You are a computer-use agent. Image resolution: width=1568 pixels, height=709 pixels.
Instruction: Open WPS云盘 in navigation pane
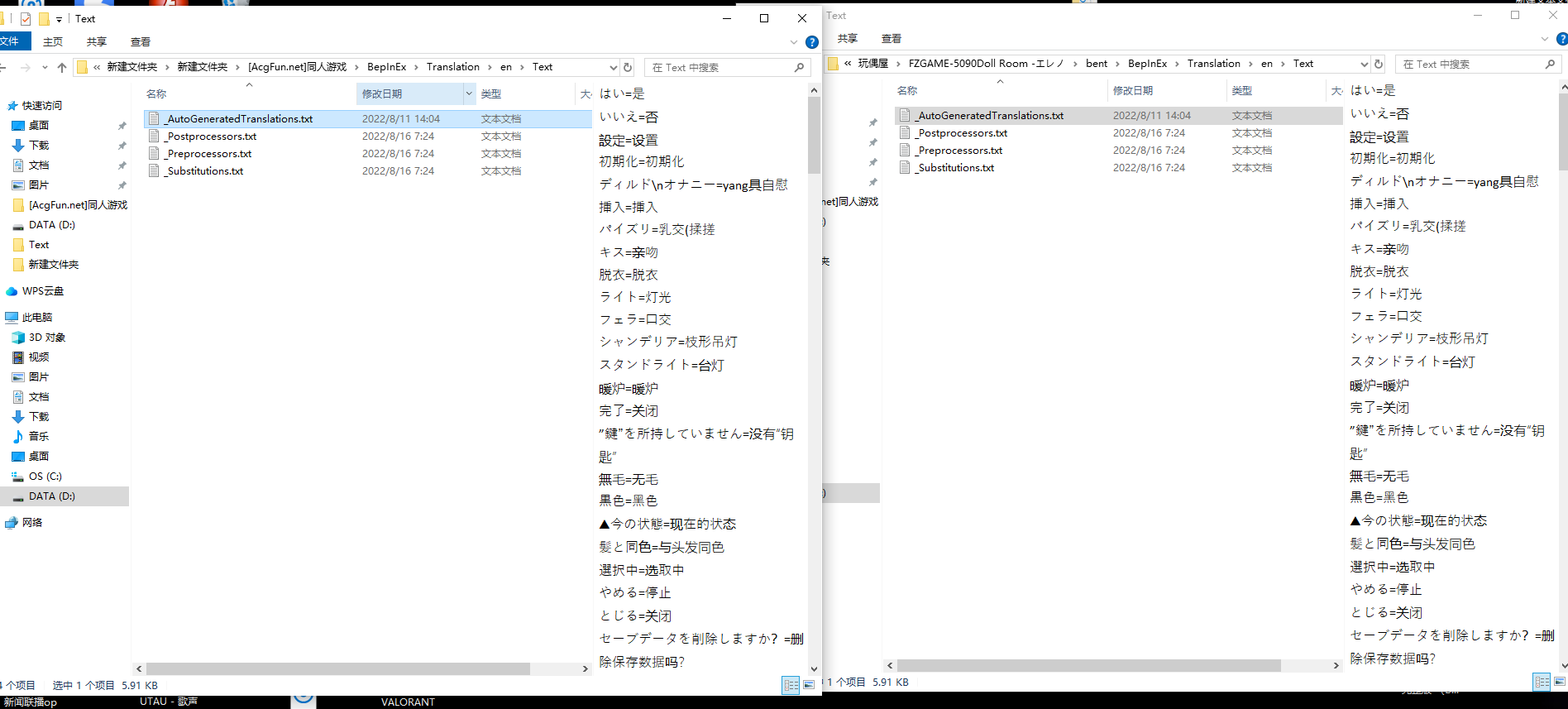(42, 291)
